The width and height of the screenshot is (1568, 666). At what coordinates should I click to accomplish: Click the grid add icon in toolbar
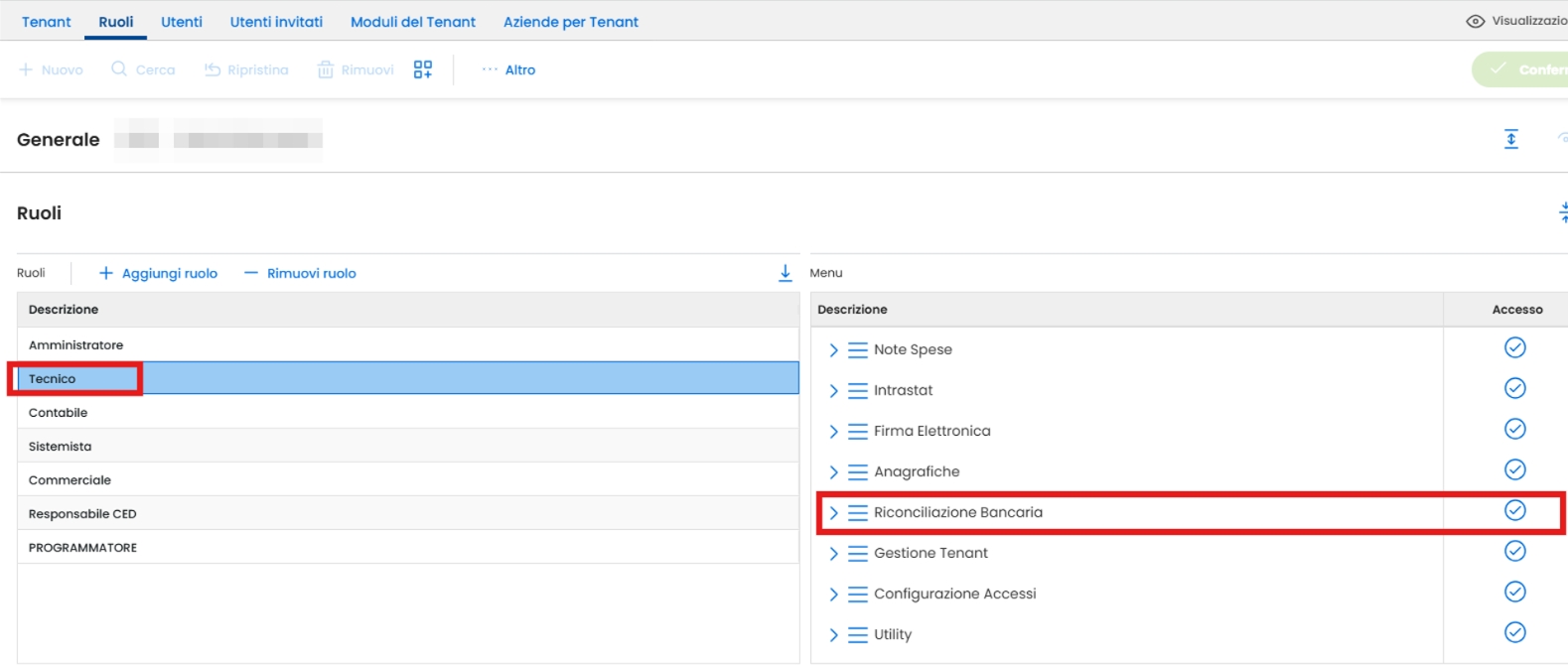pyautogui.click(x=423, y=69)
